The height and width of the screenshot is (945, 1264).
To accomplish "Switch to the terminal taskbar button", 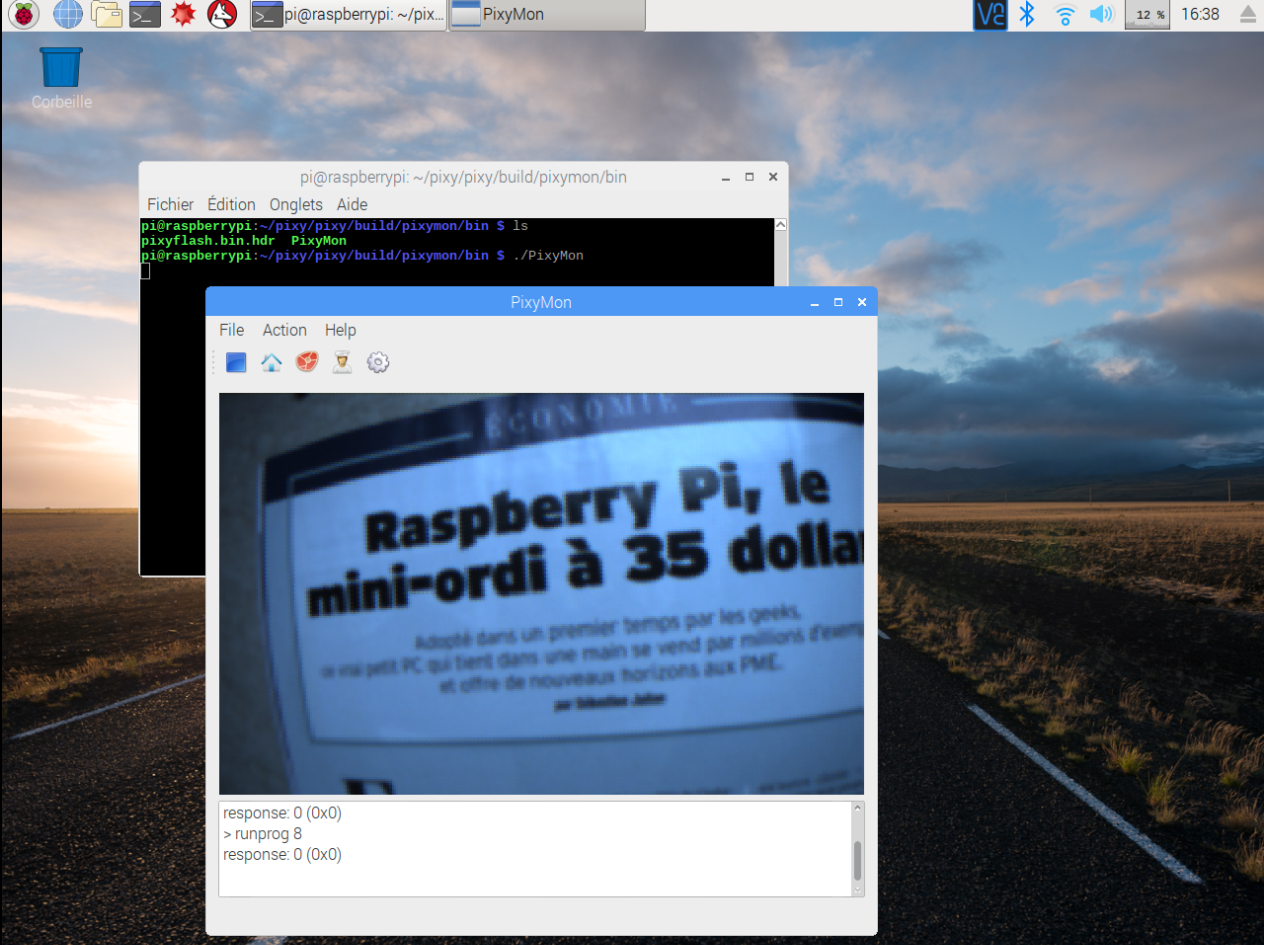I will pos(347,14).
